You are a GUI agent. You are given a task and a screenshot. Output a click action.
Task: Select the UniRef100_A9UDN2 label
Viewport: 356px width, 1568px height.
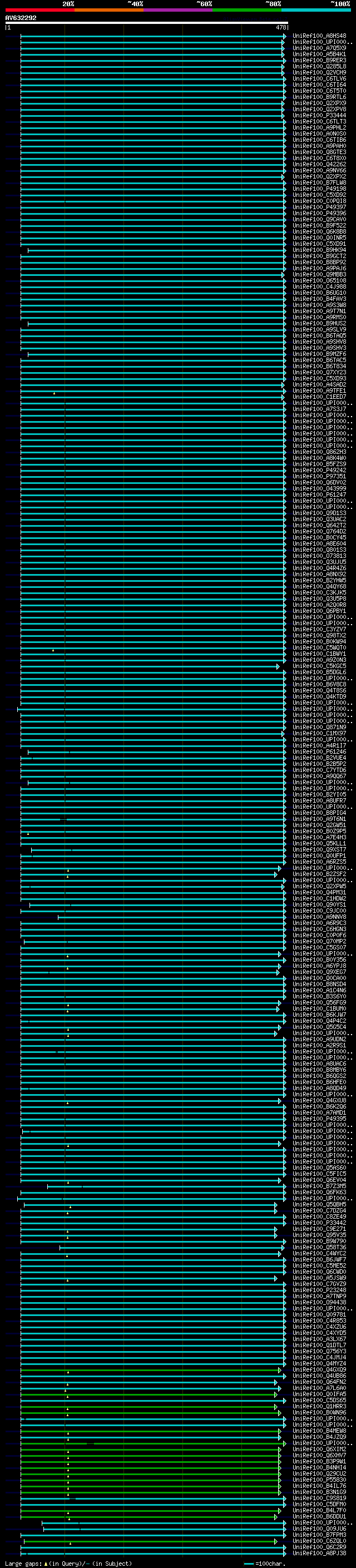[x=319, y=1039]
